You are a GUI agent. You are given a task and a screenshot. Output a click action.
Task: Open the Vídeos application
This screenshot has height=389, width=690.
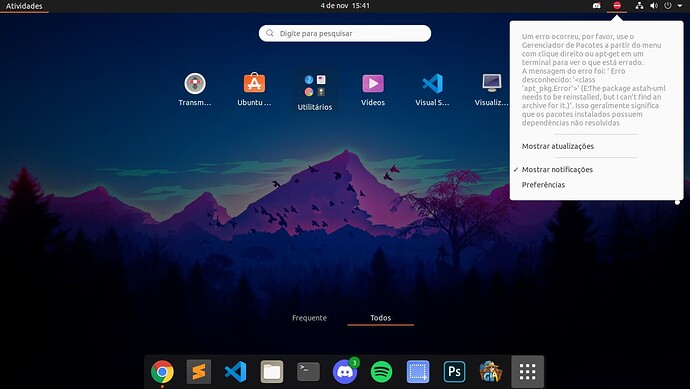pos(373,89)
